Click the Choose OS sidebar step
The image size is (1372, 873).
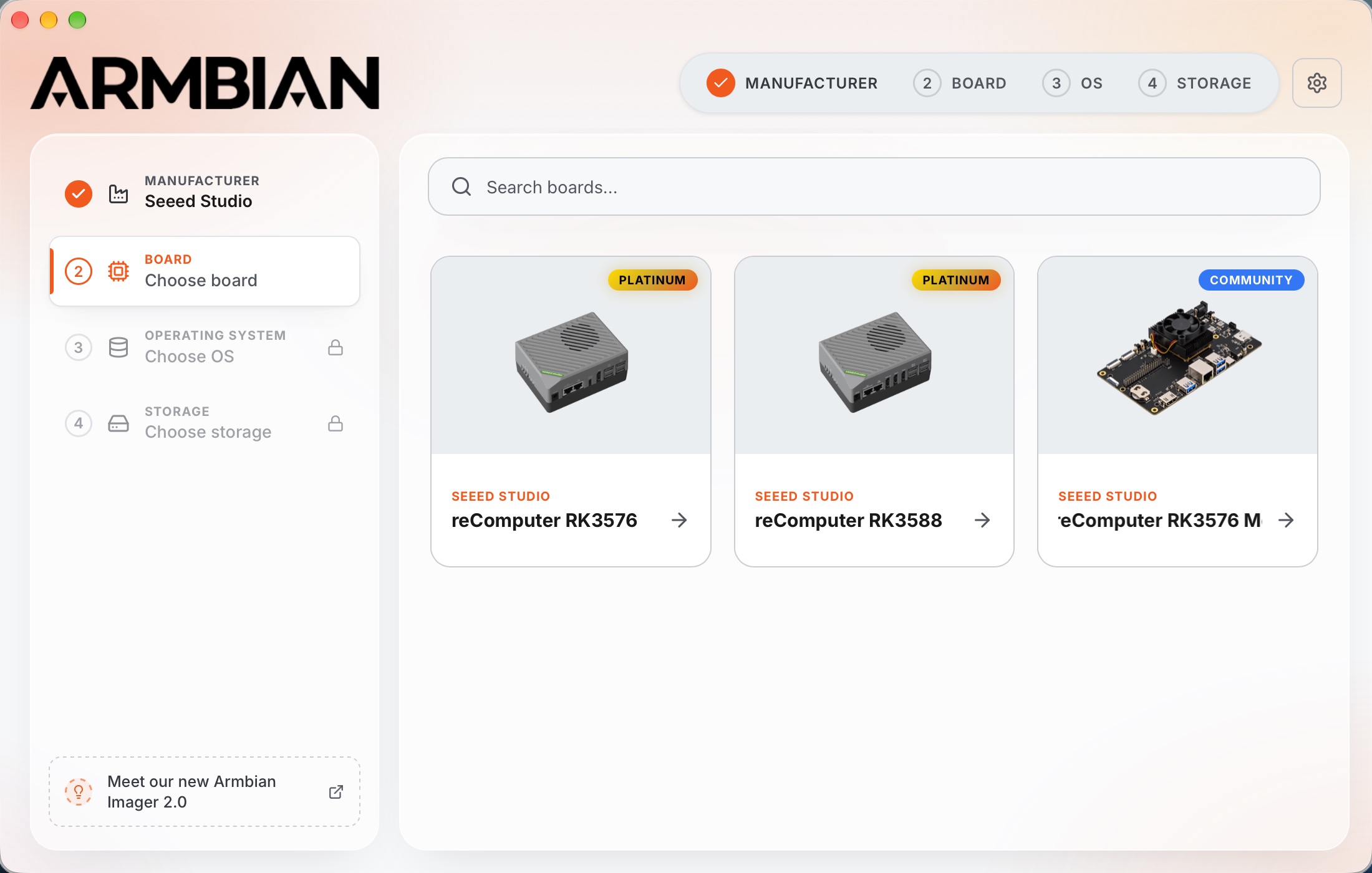pyautogui.click(x=205, y=347)
